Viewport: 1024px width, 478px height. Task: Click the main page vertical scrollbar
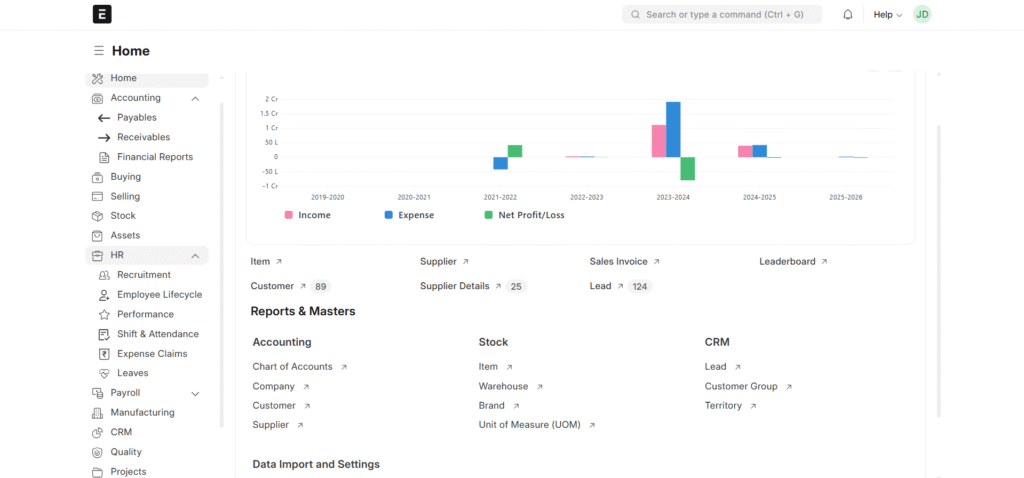pos(939,272)
